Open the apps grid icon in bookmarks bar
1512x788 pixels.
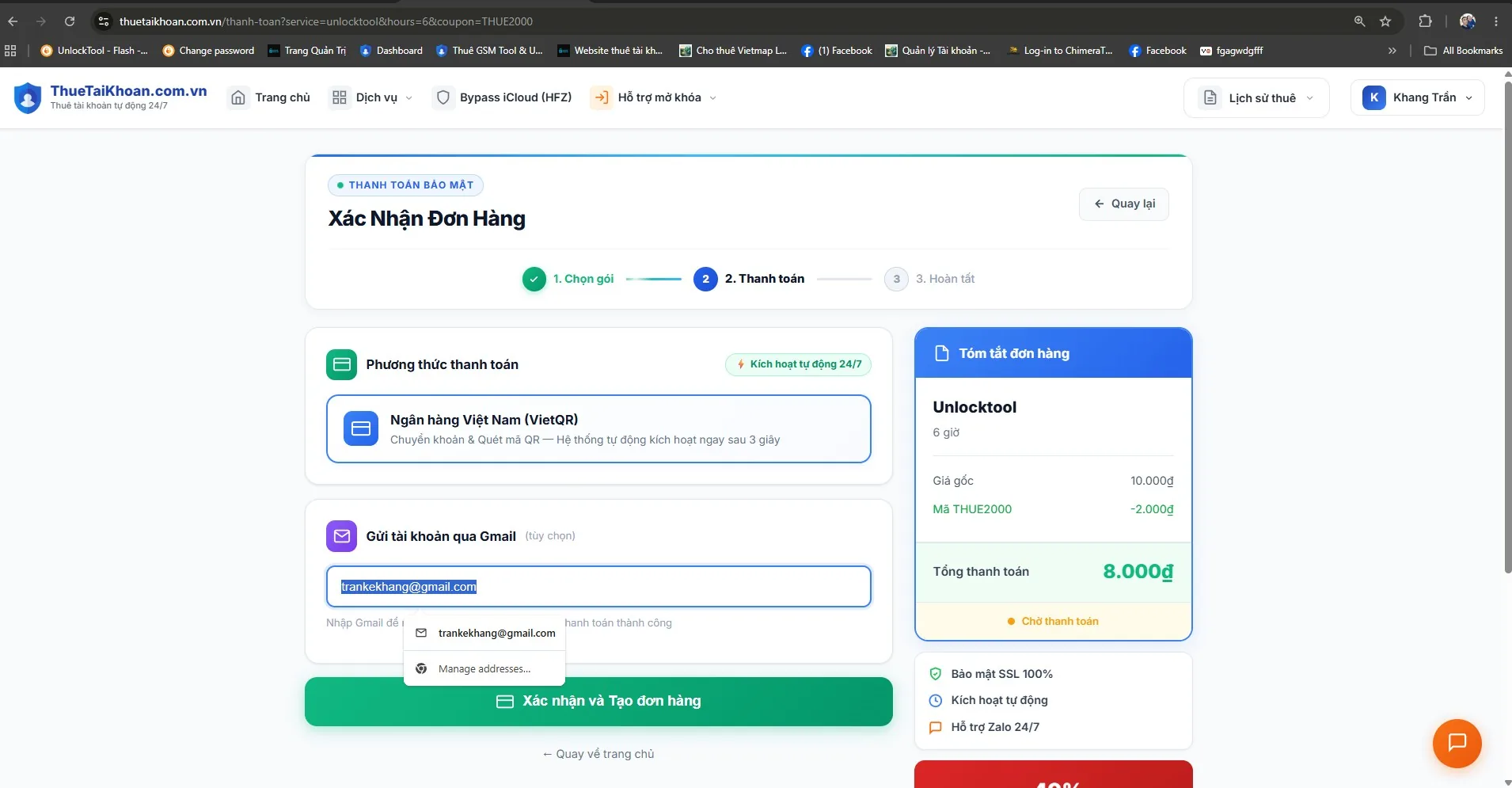pos(10,51)
